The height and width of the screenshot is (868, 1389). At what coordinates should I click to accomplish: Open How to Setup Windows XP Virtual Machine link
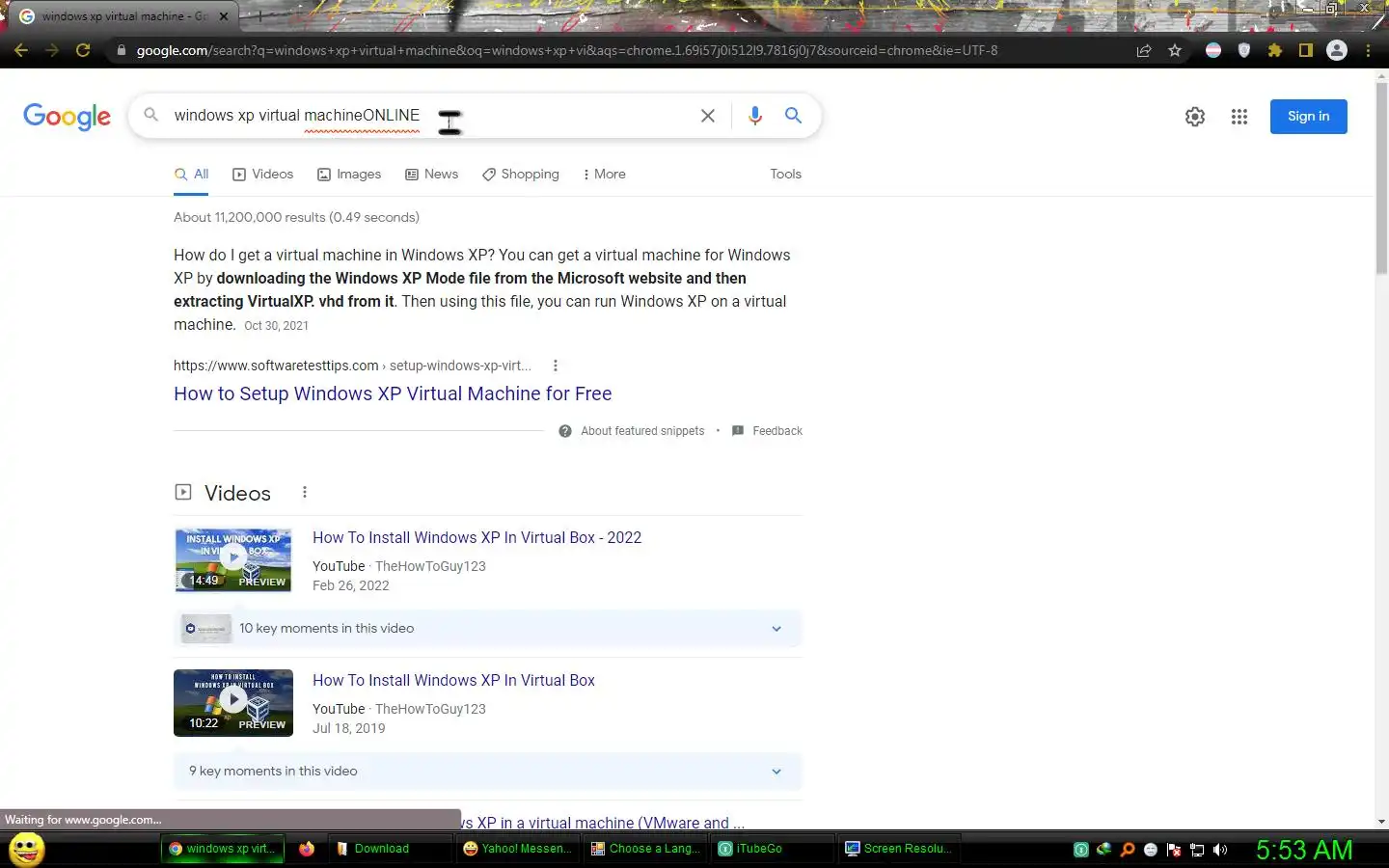click(x=393, y=394)
